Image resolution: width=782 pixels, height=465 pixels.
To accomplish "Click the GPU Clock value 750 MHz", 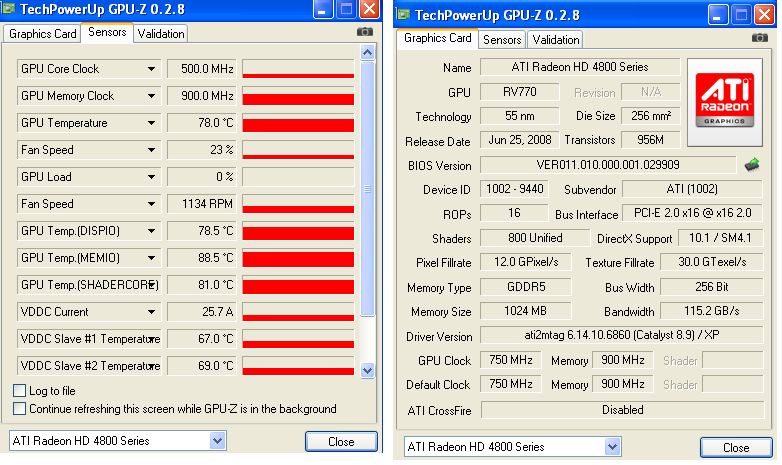I will (511, 360).
